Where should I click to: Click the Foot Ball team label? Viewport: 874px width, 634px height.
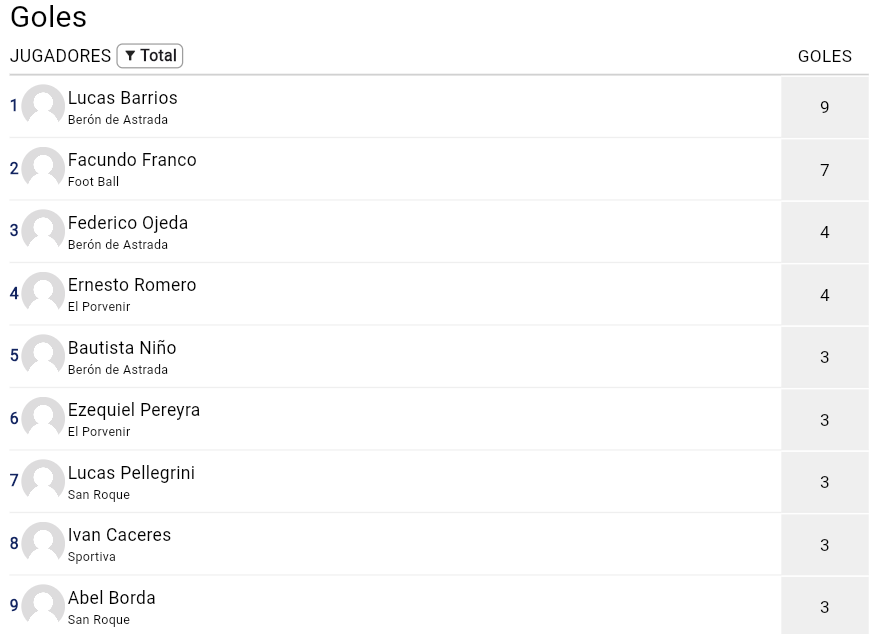(x=93, y=182)
